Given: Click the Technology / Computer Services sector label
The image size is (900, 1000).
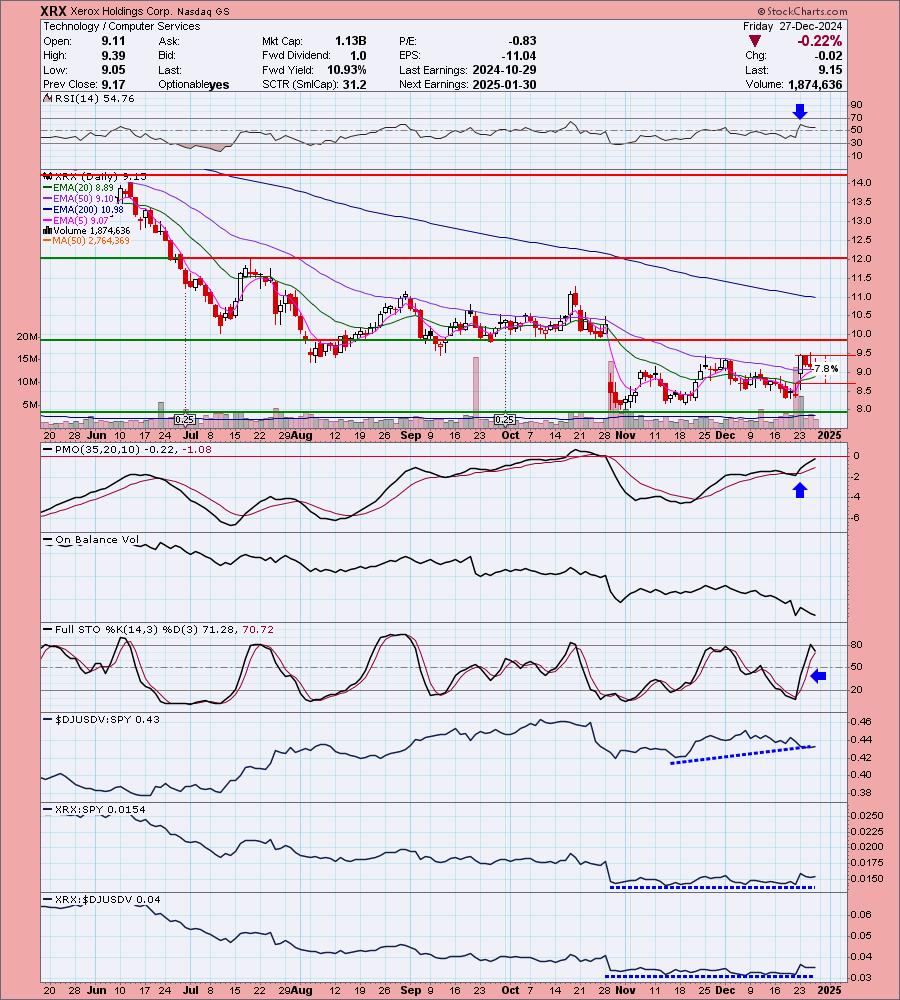Looking at the screenshot, I should click(122, 26).
